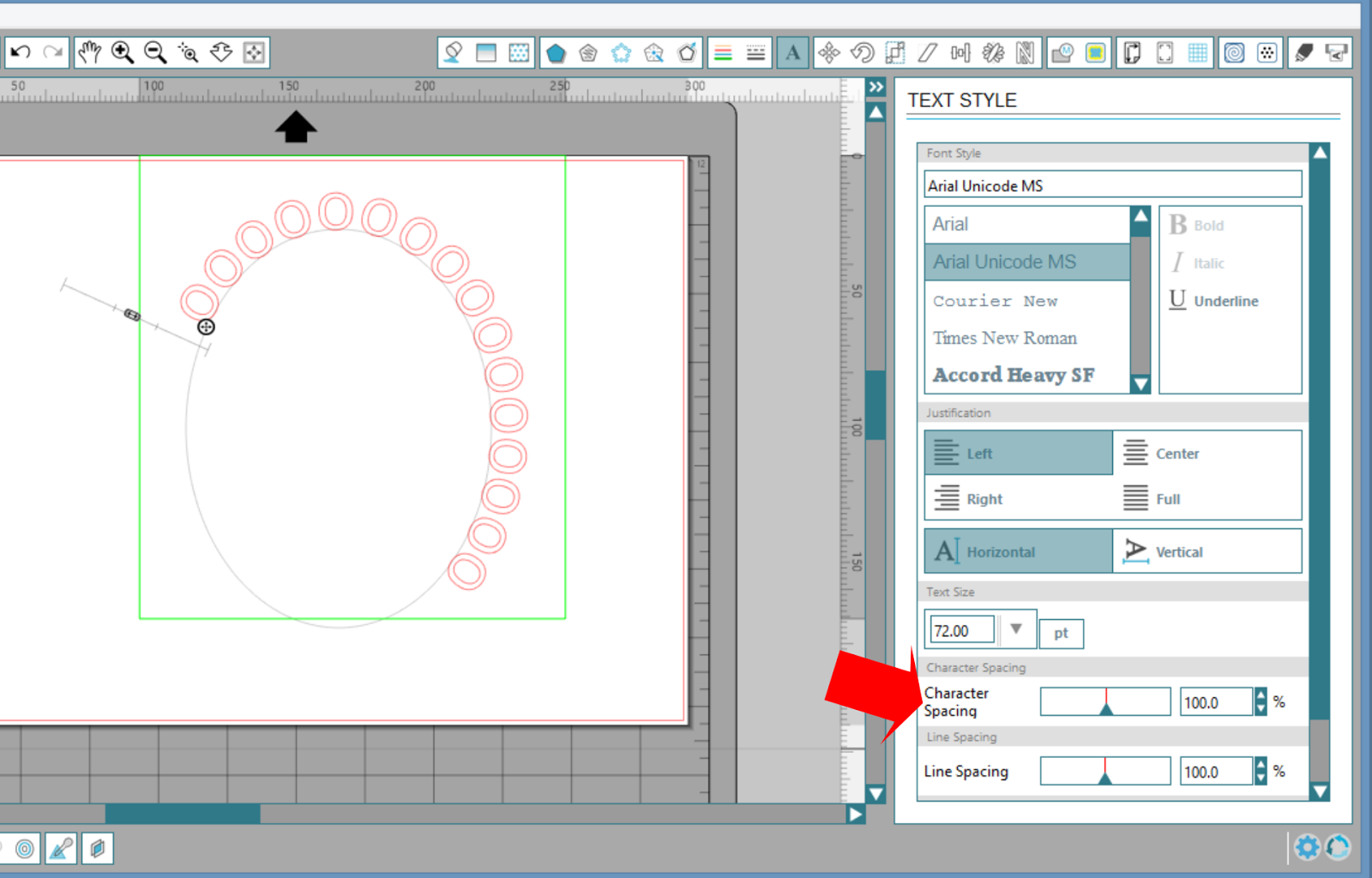Toggle Underline formatting
The image size is (1372, 878).
click(x=1212, y=300)
